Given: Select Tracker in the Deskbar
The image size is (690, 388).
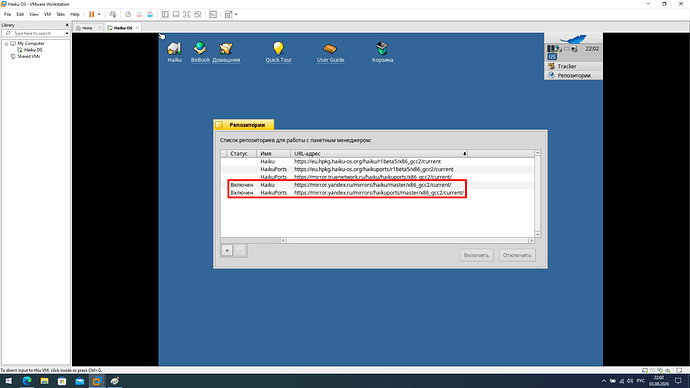Looking at the screenshot, I should (x=573, y=66).
